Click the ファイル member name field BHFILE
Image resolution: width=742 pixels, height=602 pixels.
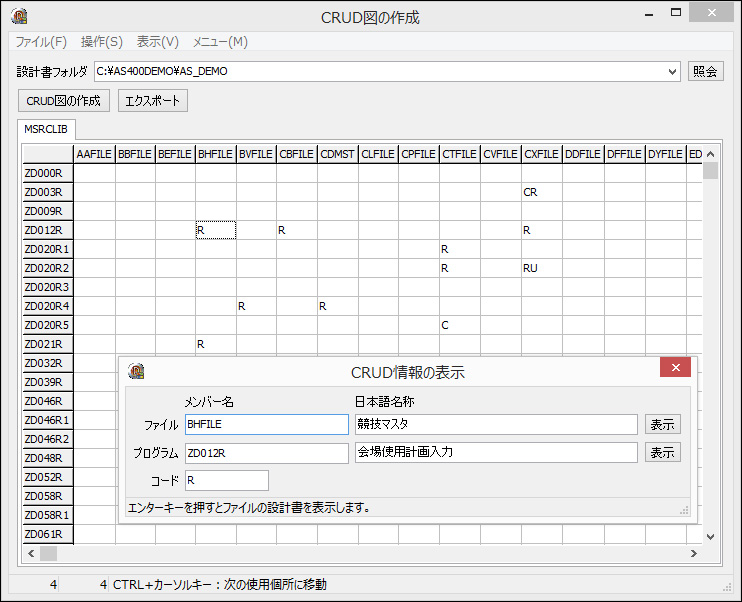[x=267, y=425]
